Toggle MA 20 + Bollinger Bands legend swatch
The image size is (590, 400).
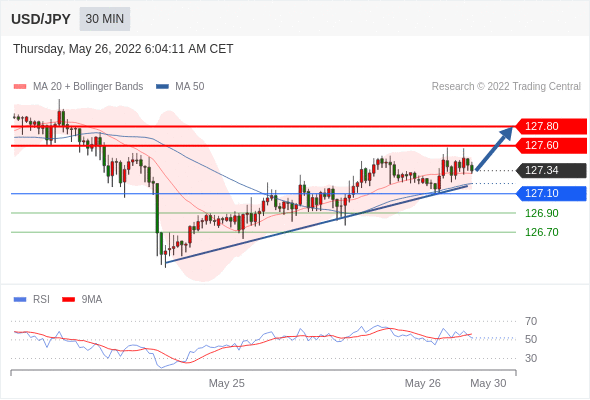tap(20, 87)
